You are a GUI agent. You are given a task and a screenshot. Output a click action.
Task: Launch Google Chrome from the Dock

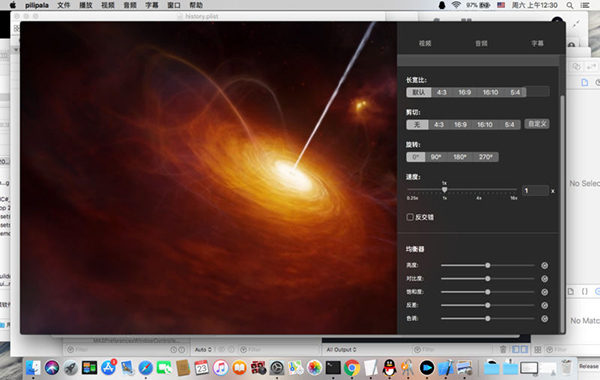coord(352,368)
